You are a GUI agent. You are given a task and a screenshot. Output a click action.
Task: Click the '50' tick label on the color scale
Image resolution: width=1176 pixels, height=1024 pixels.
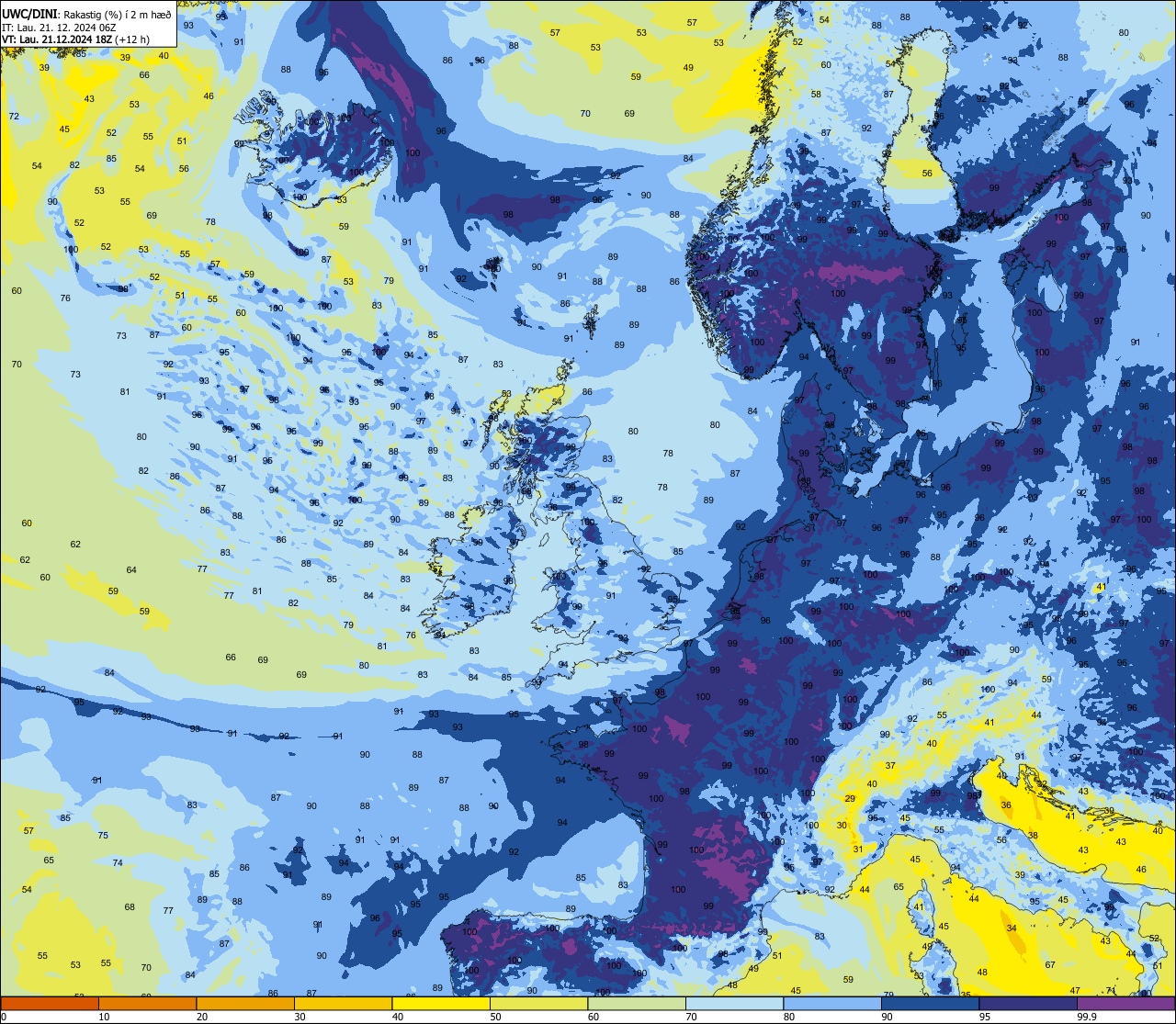[497, 1017]
